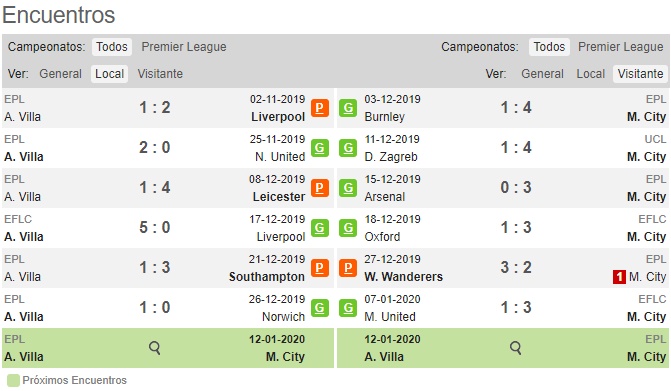The height and width of the screenshot is (391, 671).
Task: Click the magnifier icon in A. Villa upcoming match
Action: 154,348
